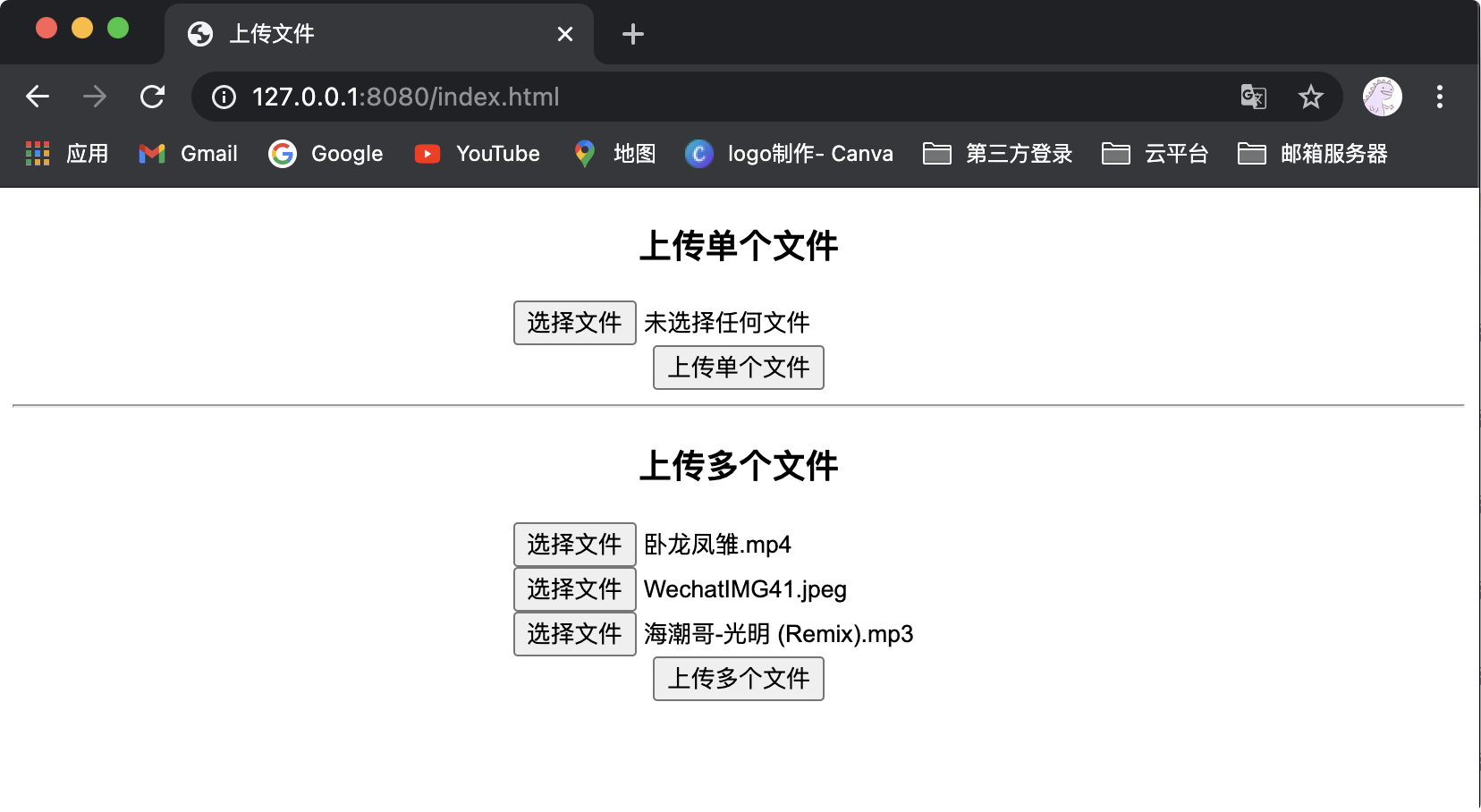Reload the current page
This screenshot has height=812, width=1481.
[x=153, y=97]
